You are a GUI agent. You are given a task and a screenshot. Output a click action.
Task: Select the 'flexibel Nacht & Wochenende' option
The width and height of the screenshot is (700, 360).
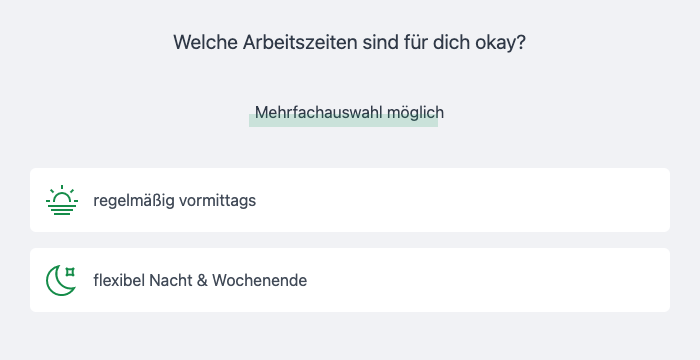coord(350,280)
